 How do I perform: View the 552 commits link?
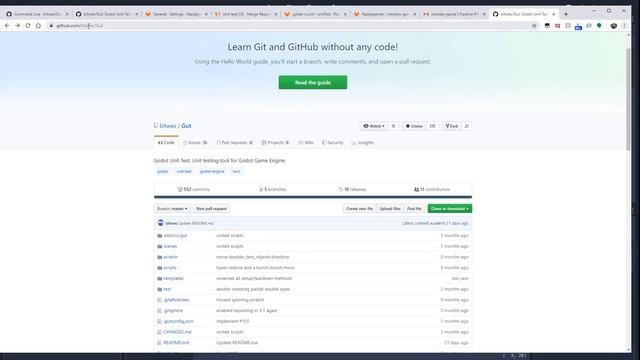193,189
